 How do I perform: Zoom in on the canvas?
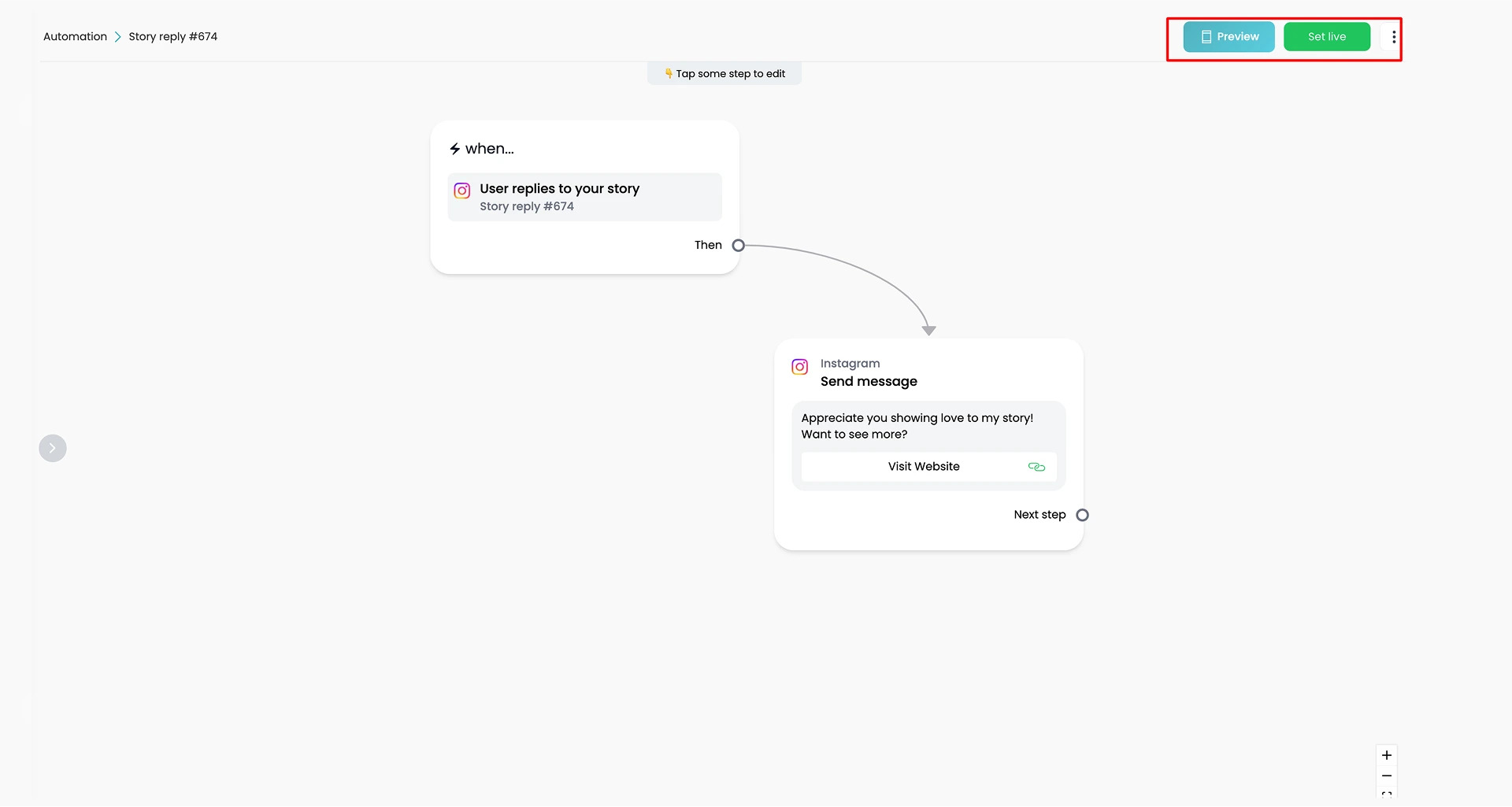[1387, 756]
